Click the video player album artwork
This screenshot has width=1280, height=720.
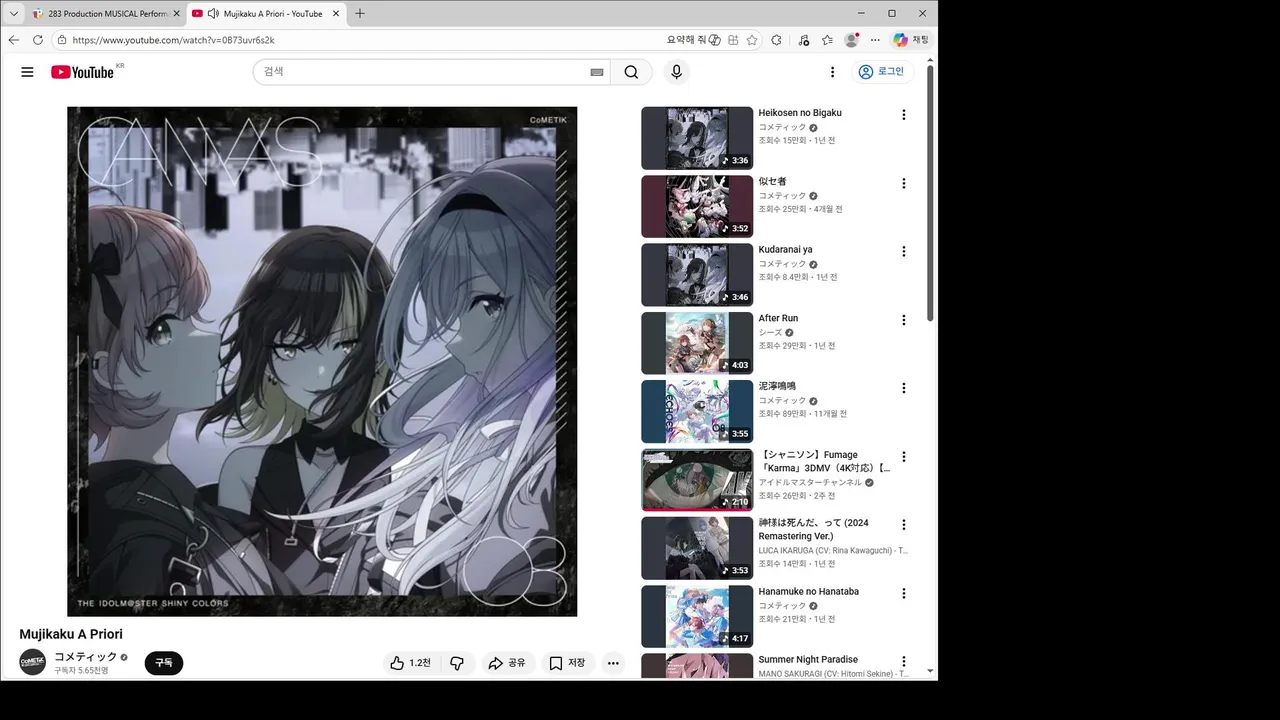coord(322,361)
